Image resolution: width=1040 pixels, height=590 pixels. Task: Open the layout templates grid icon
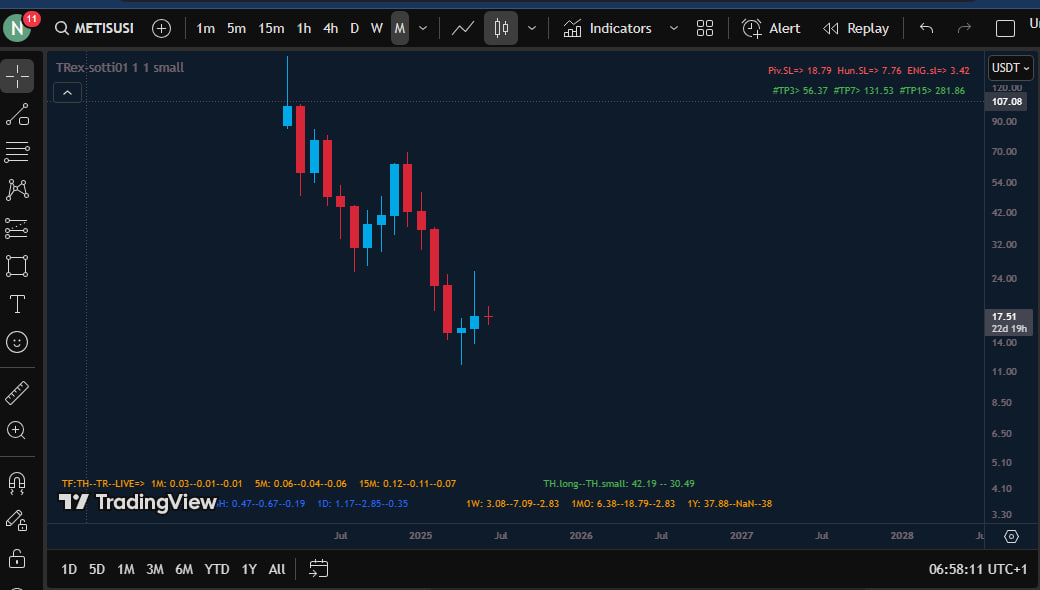(705, 28)
